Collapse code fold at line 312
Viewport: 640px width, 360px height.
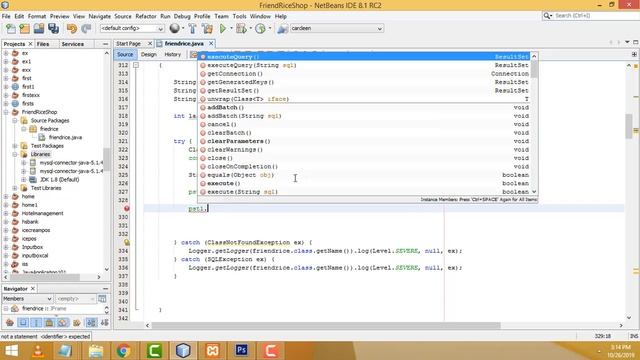(136, 65)
